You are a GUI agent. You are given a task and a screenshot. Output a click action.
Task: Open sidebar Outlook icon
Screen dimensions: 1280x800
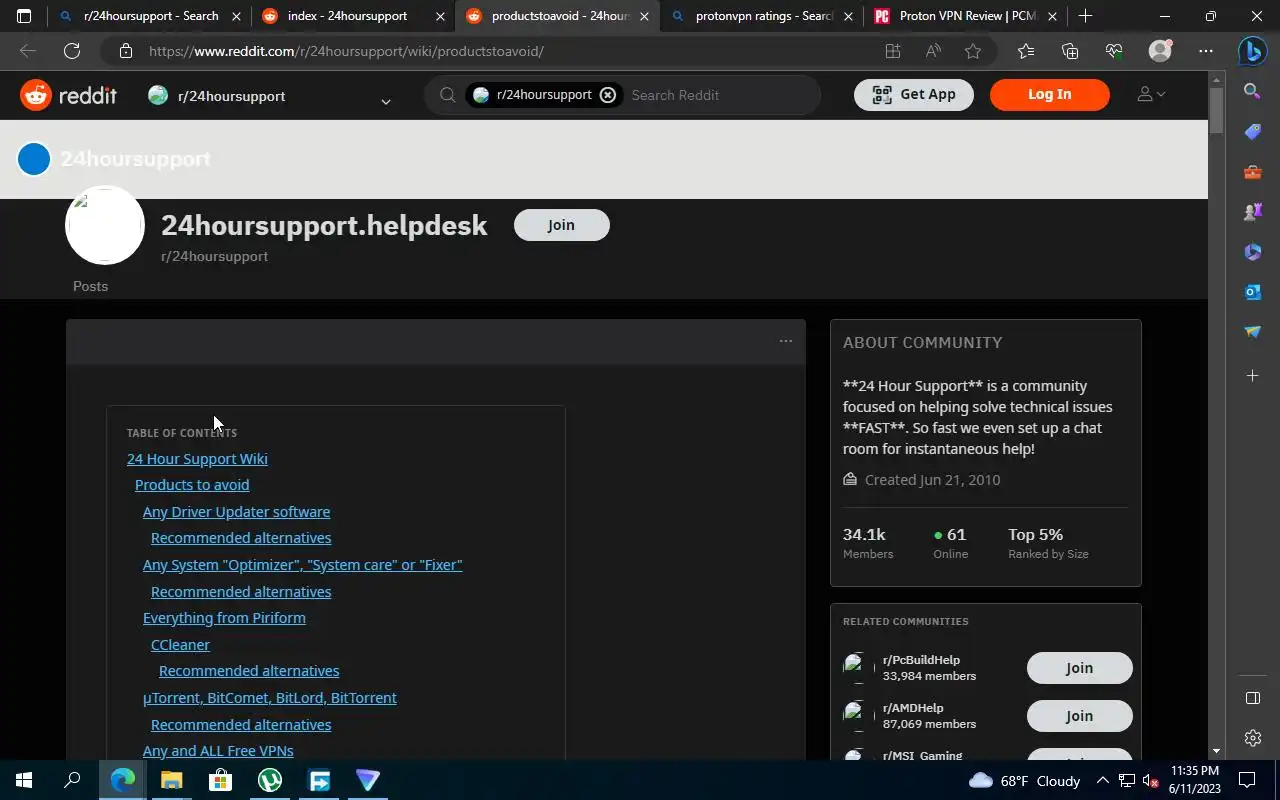pyautogui.click(x=1252, y=292)
